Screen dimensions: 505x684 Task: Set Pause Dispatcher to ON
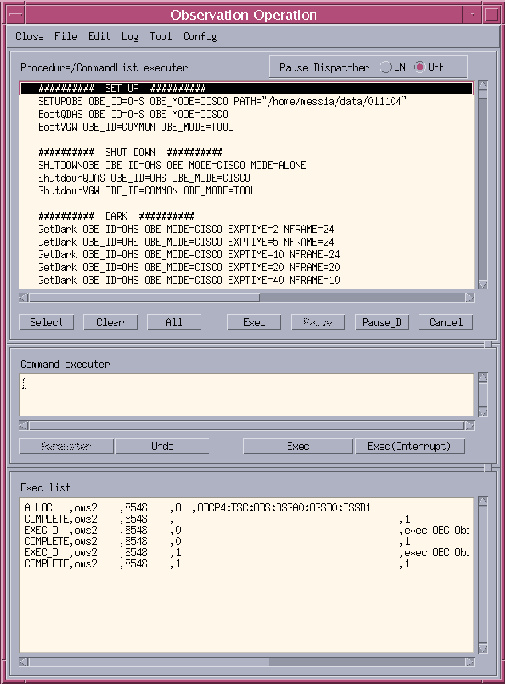[x=386, y=67]
